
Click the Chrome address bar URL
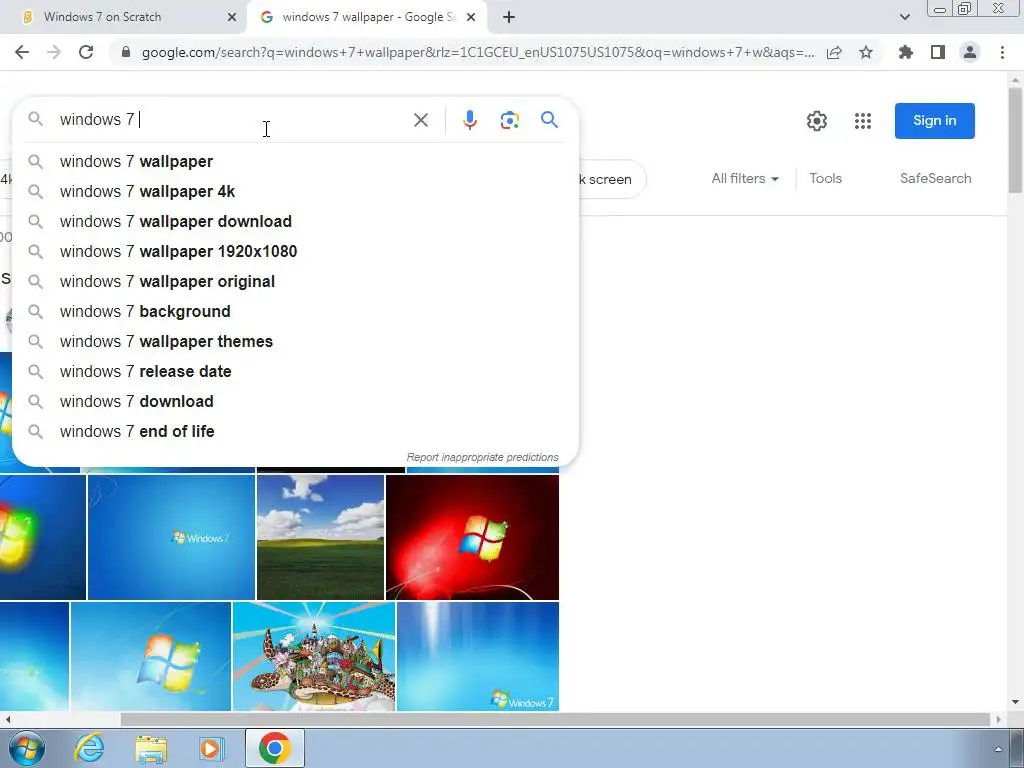(477, 52)
